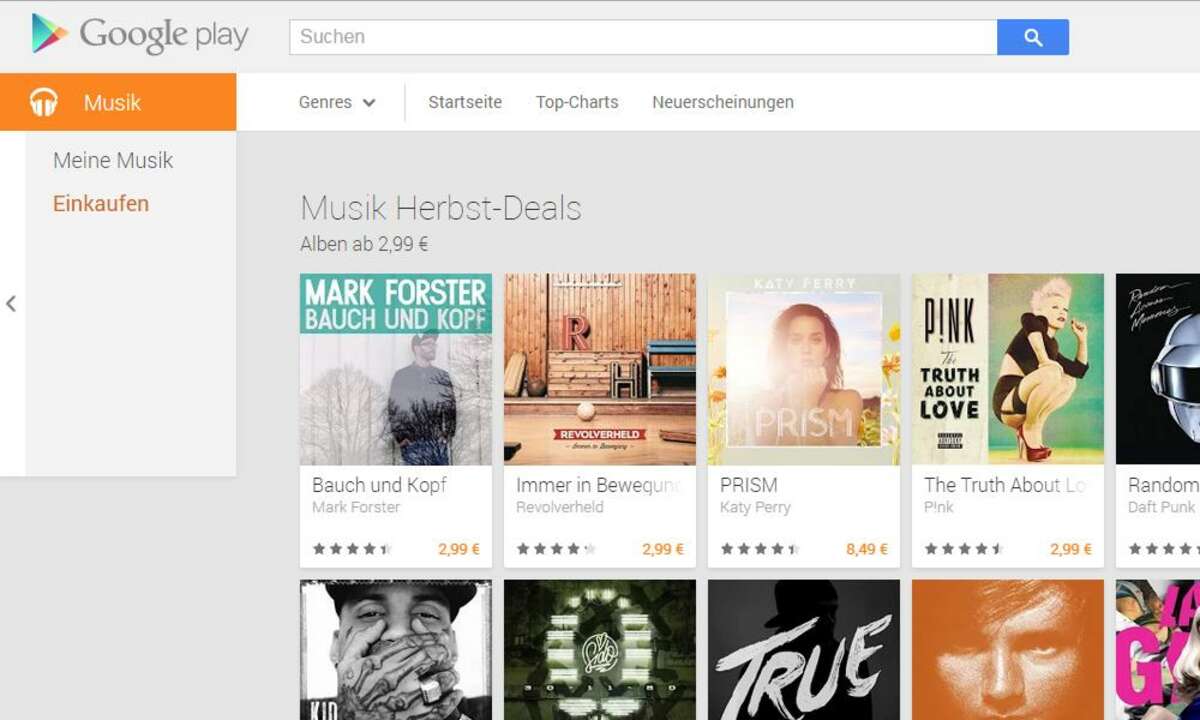Buy Bauch und Kopf for 2,99 €
The width and height of the screenshot is (1200, 720).
click(x=459, y=549)
